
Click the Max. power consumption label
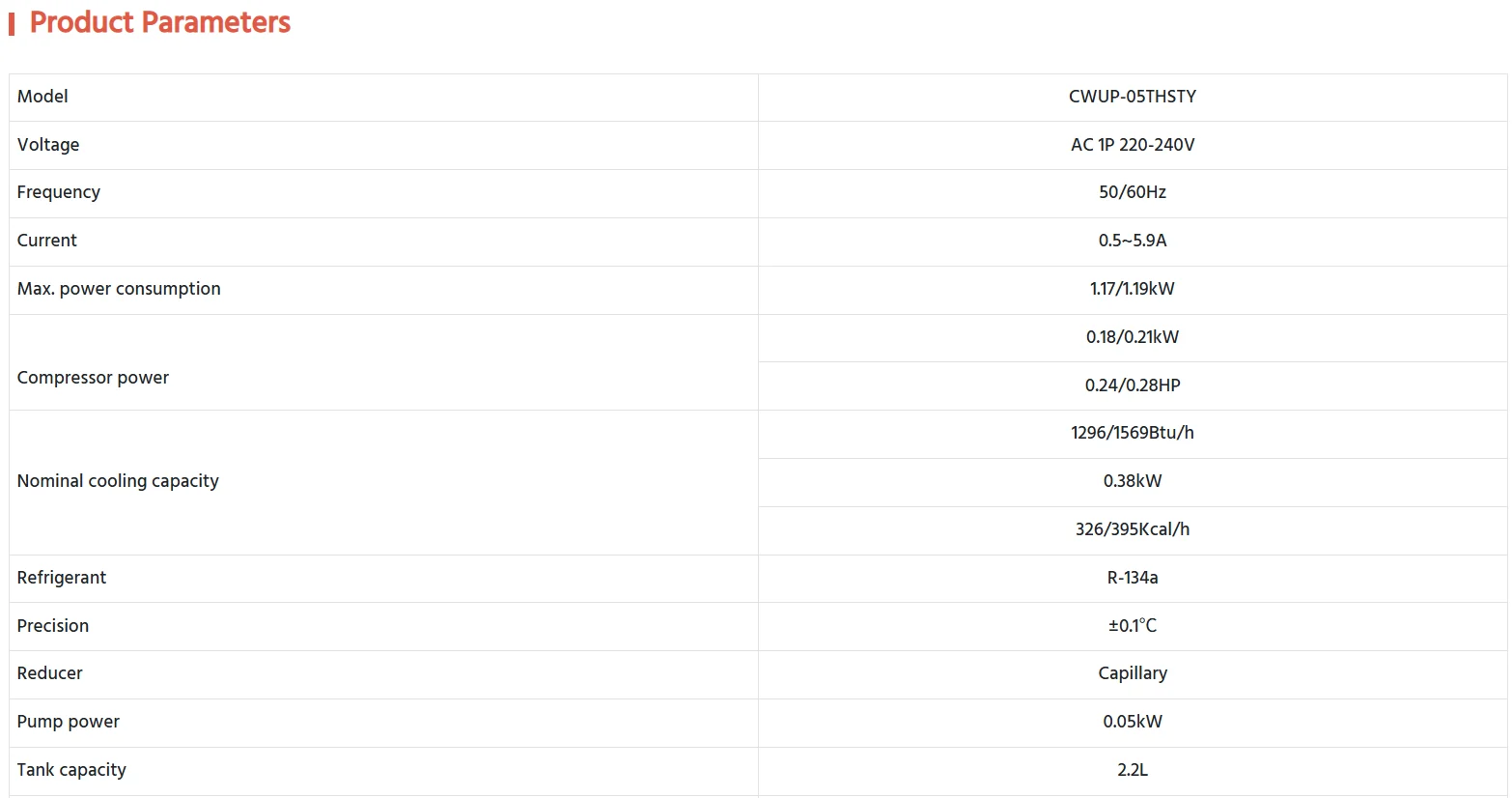point(119,289)
